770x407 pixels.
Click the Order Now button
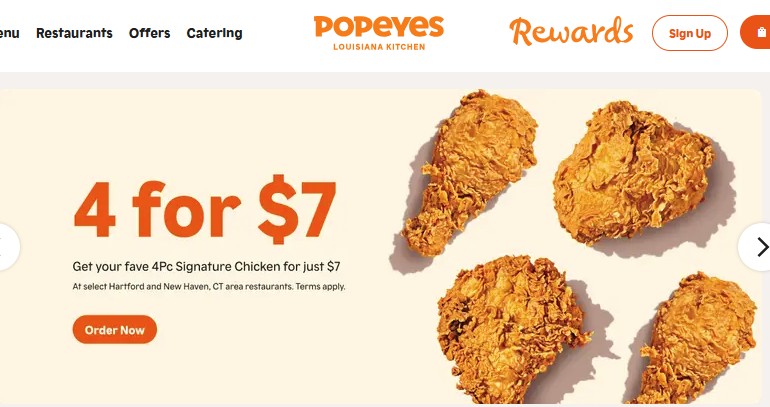115,329
